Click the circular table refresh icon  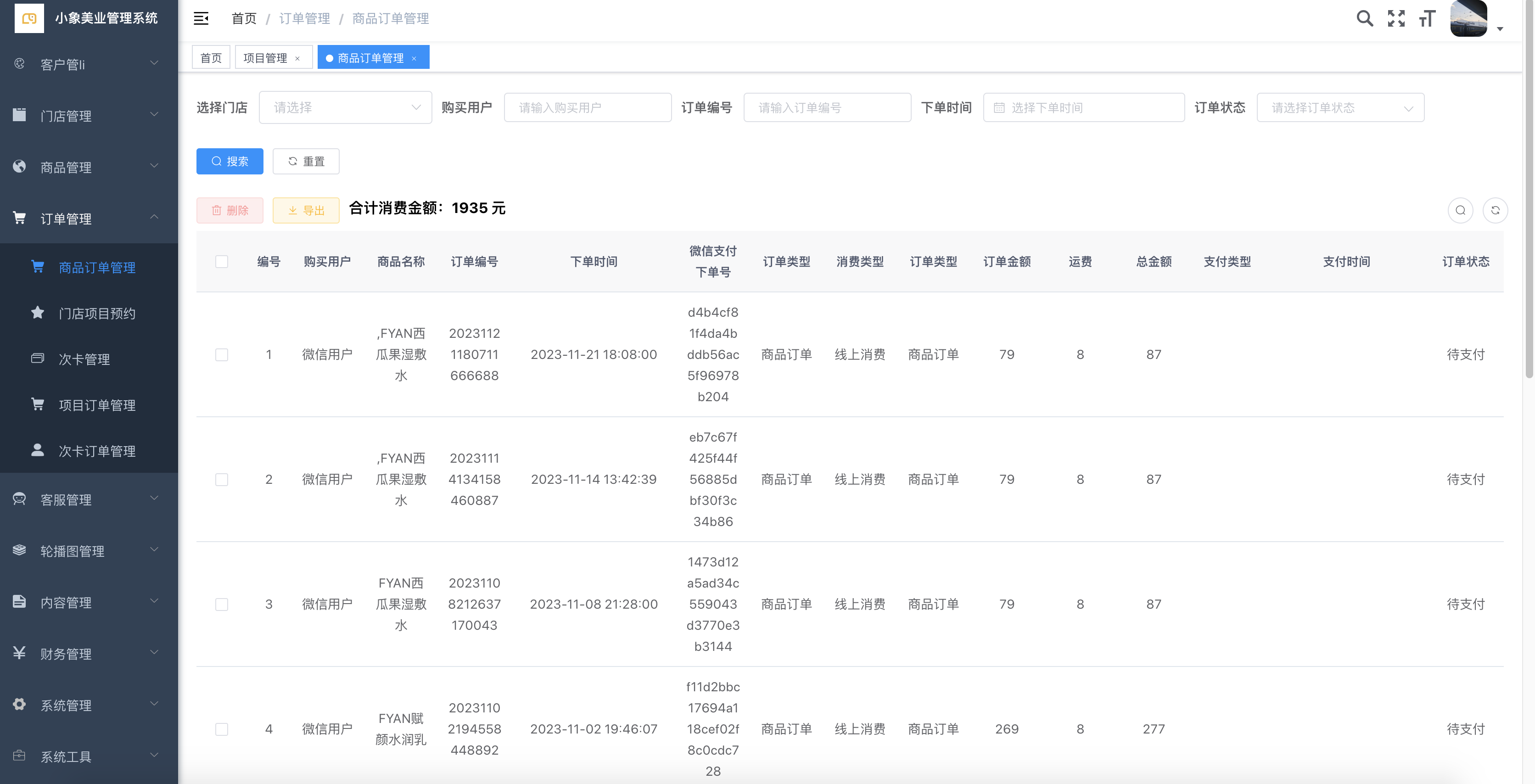(x=1495, y=210)
